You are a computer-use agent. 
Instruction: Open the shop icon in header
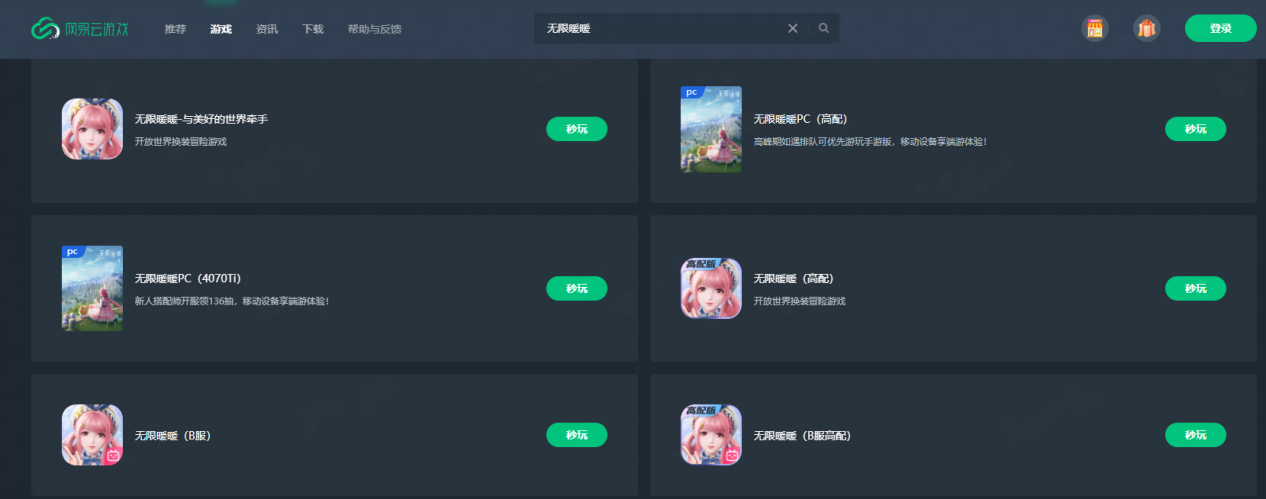pyautogui.click(x=1095, y=28)
